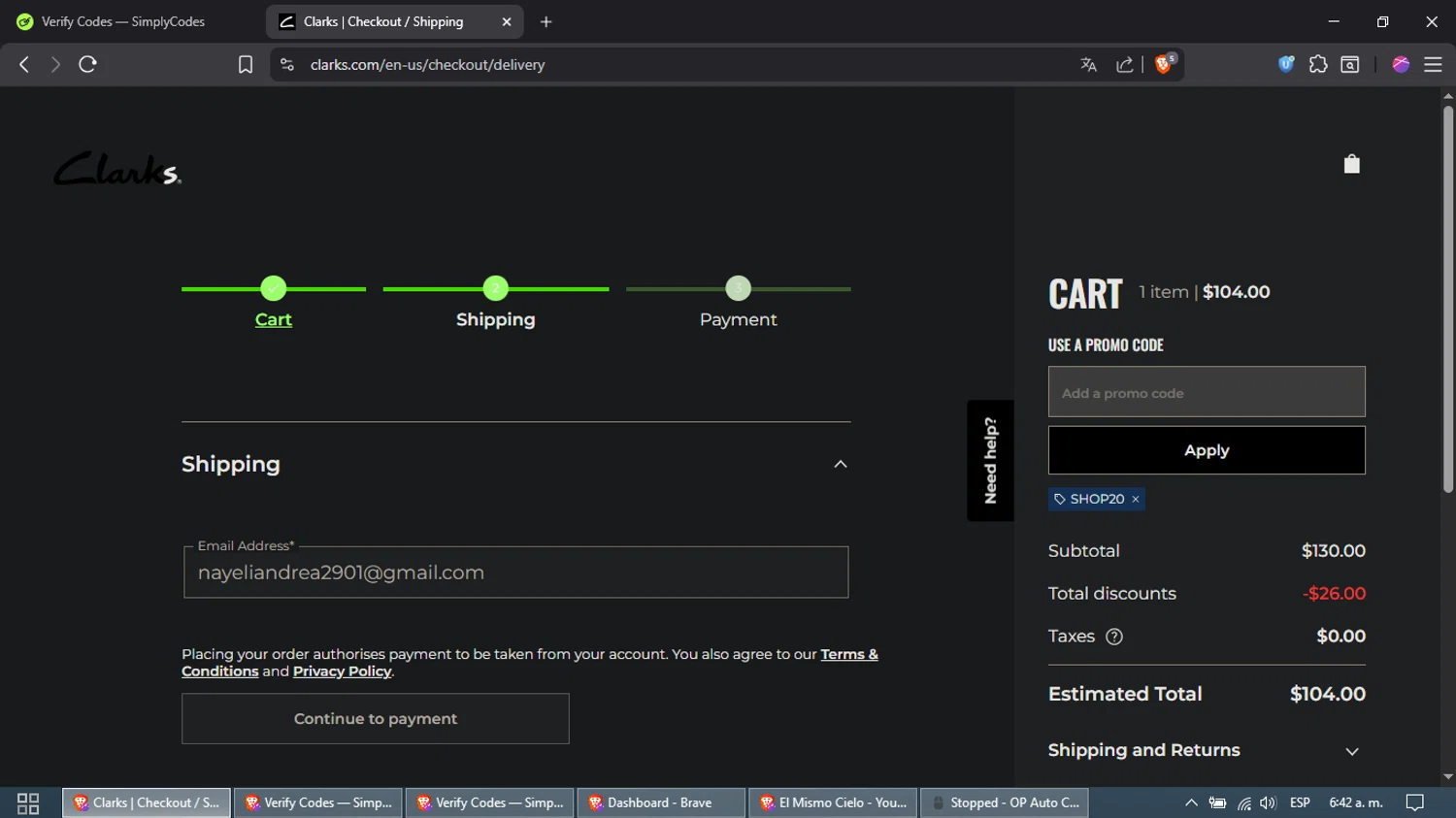The width and height of the screenshot is (1456, 818).
Task: Go to the Cart step link
Action: pyautogui.click(x=274, y=319)
